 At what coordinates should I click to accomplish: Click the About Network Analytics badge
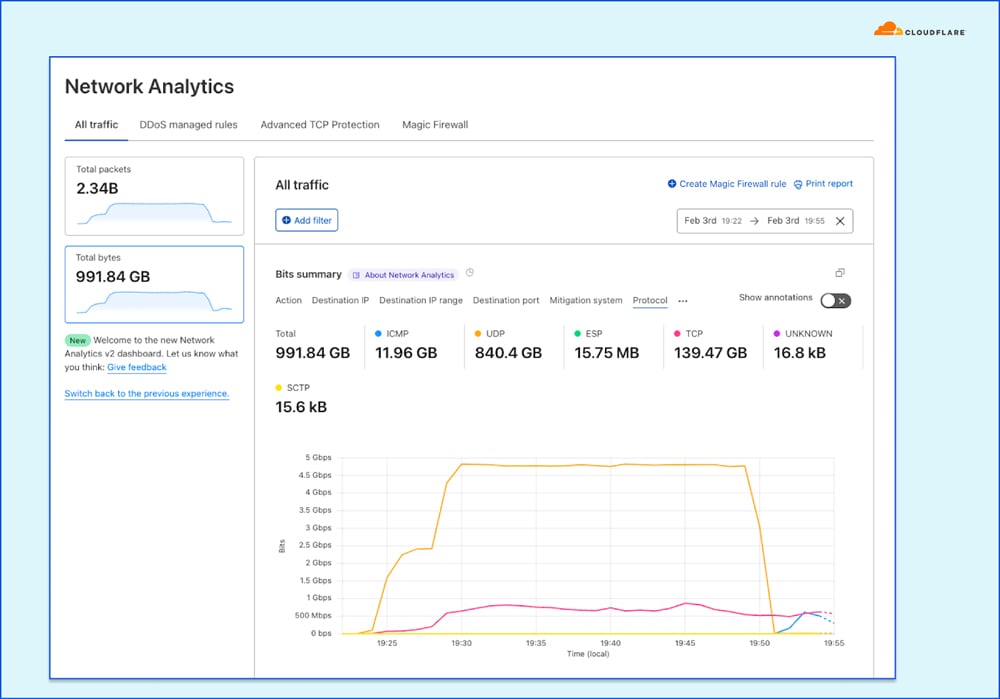403,275
